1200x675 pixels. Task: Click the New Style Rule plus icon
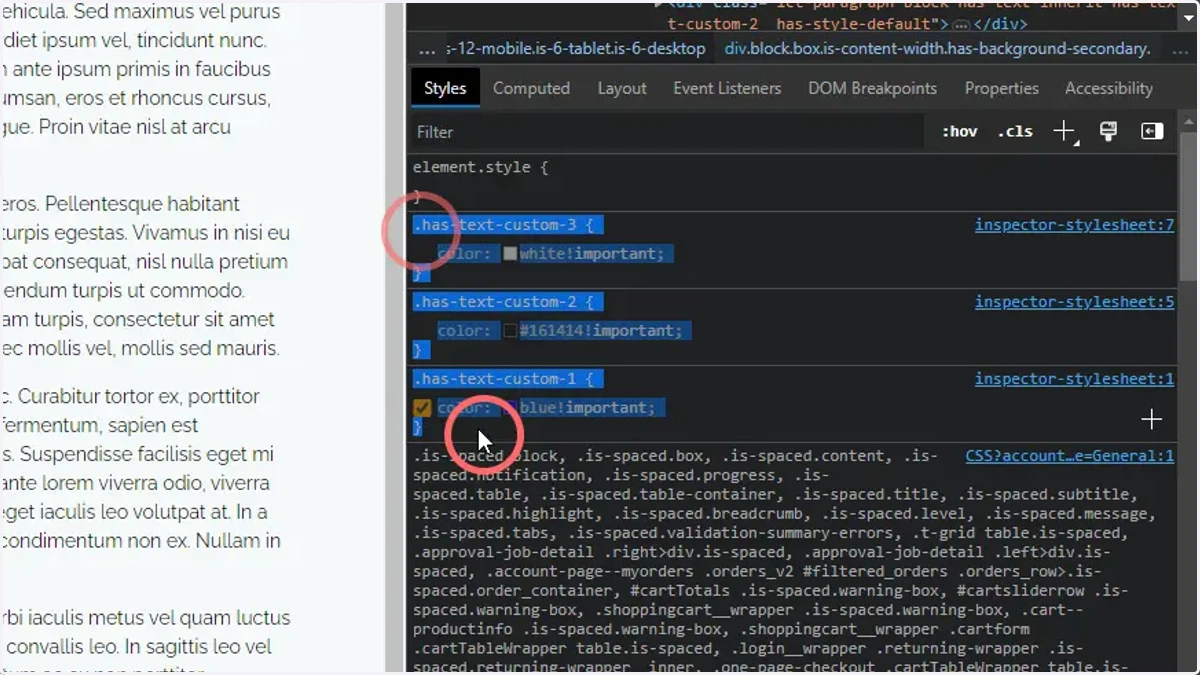pos(1064,132)
